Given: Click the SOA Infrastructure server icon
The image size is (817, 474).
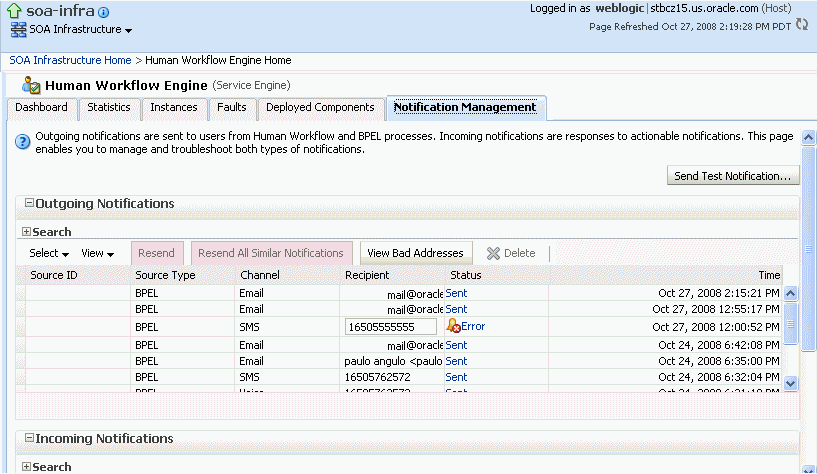Looking at the screenshot, I should pos(18,30).
